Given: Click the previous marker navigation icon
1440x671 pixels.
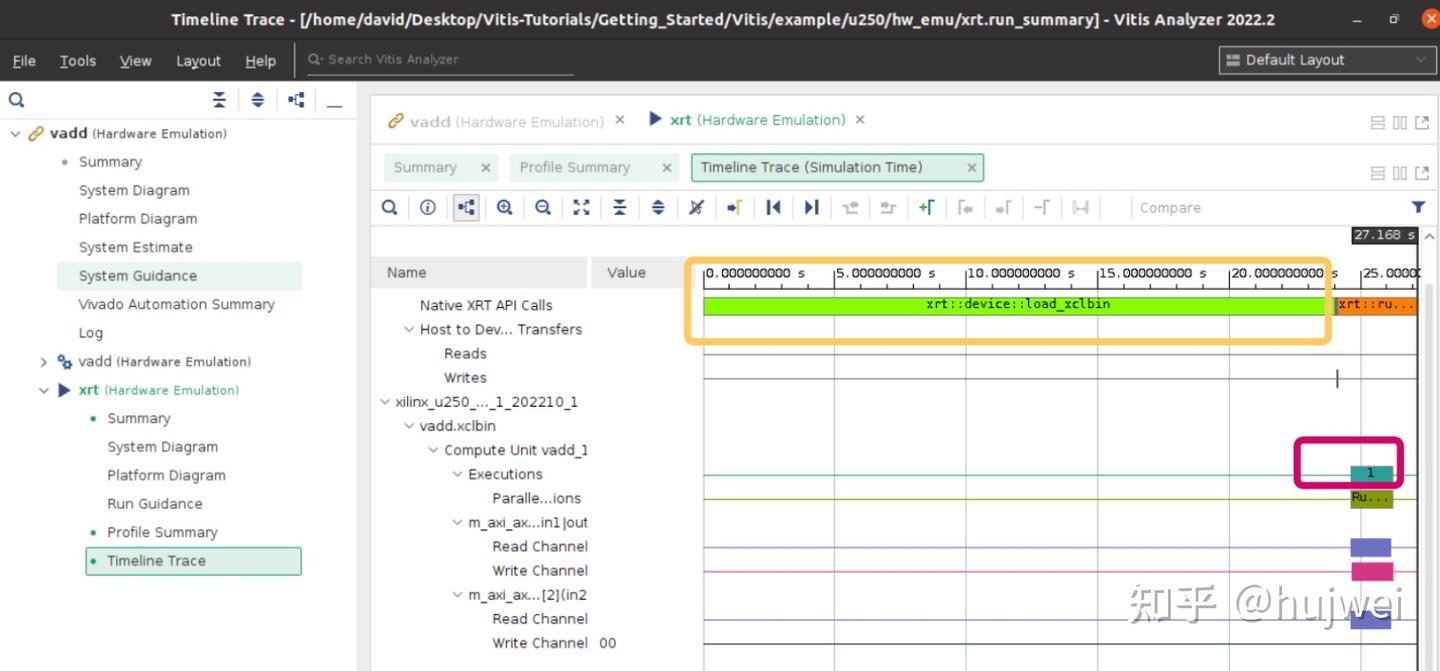Looking at the screenshot, I should pyautogui.click(x=773, y=207).
